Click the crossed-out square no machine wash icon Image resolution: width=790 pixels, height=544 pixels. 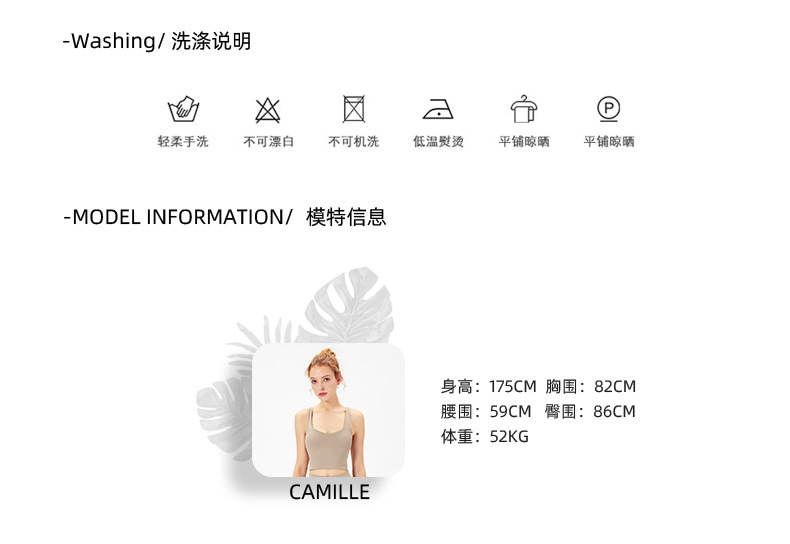[354, 108]
